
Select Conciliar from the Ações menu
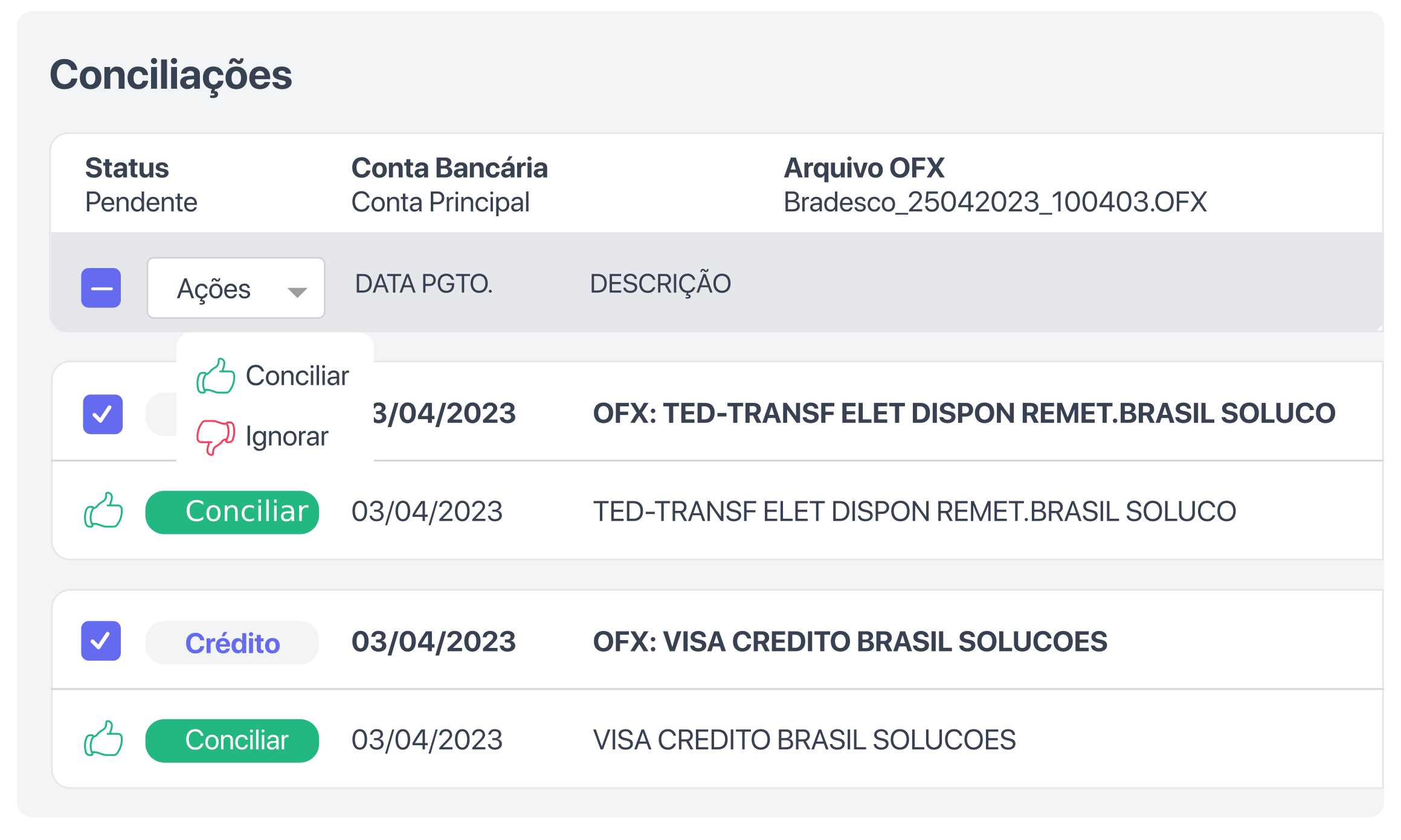click(296, 376)
